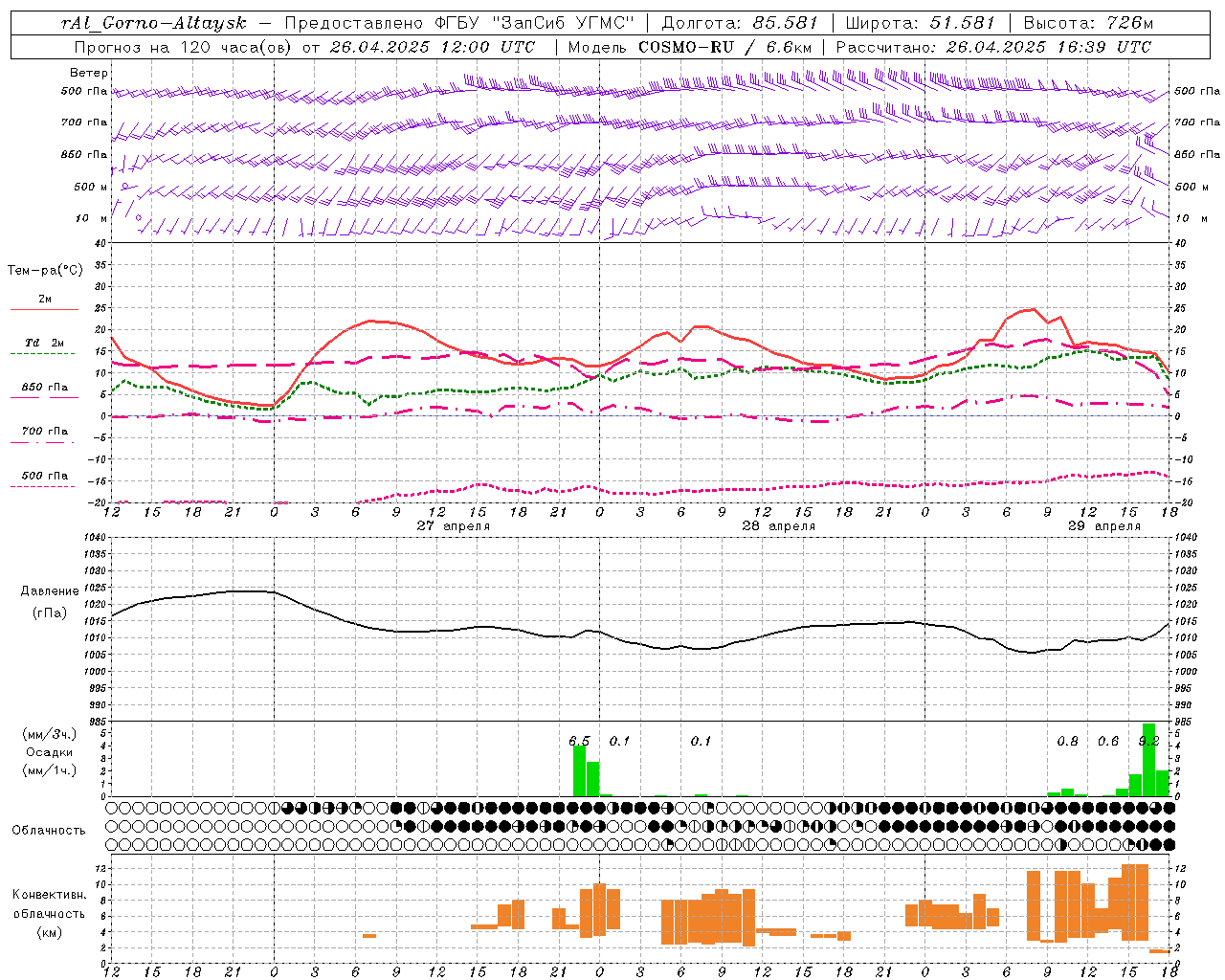The width and height of the screenshot is (1225, 980).
Task: Click the tall green precipitation bar under 6.5
Action: [579, 770]
